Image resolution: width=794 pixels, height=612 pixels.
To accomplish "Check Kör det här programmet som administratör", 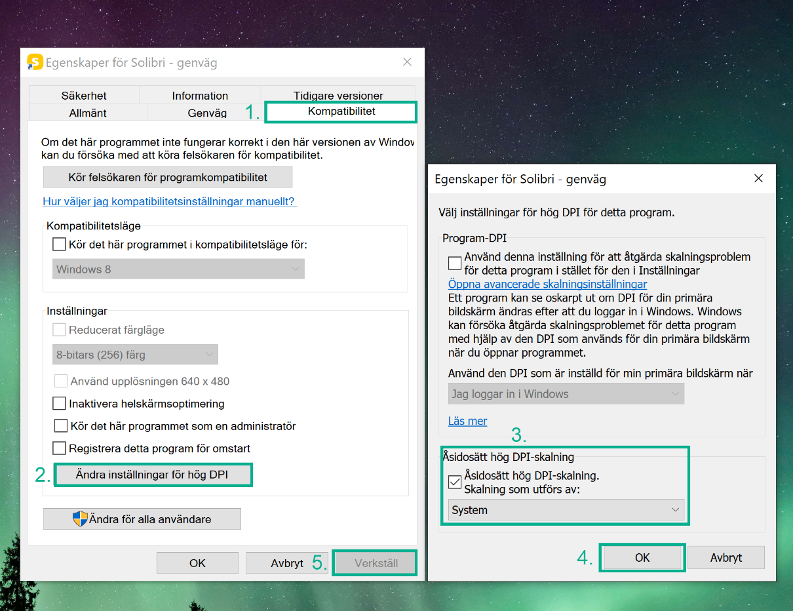I will point(61,426).
